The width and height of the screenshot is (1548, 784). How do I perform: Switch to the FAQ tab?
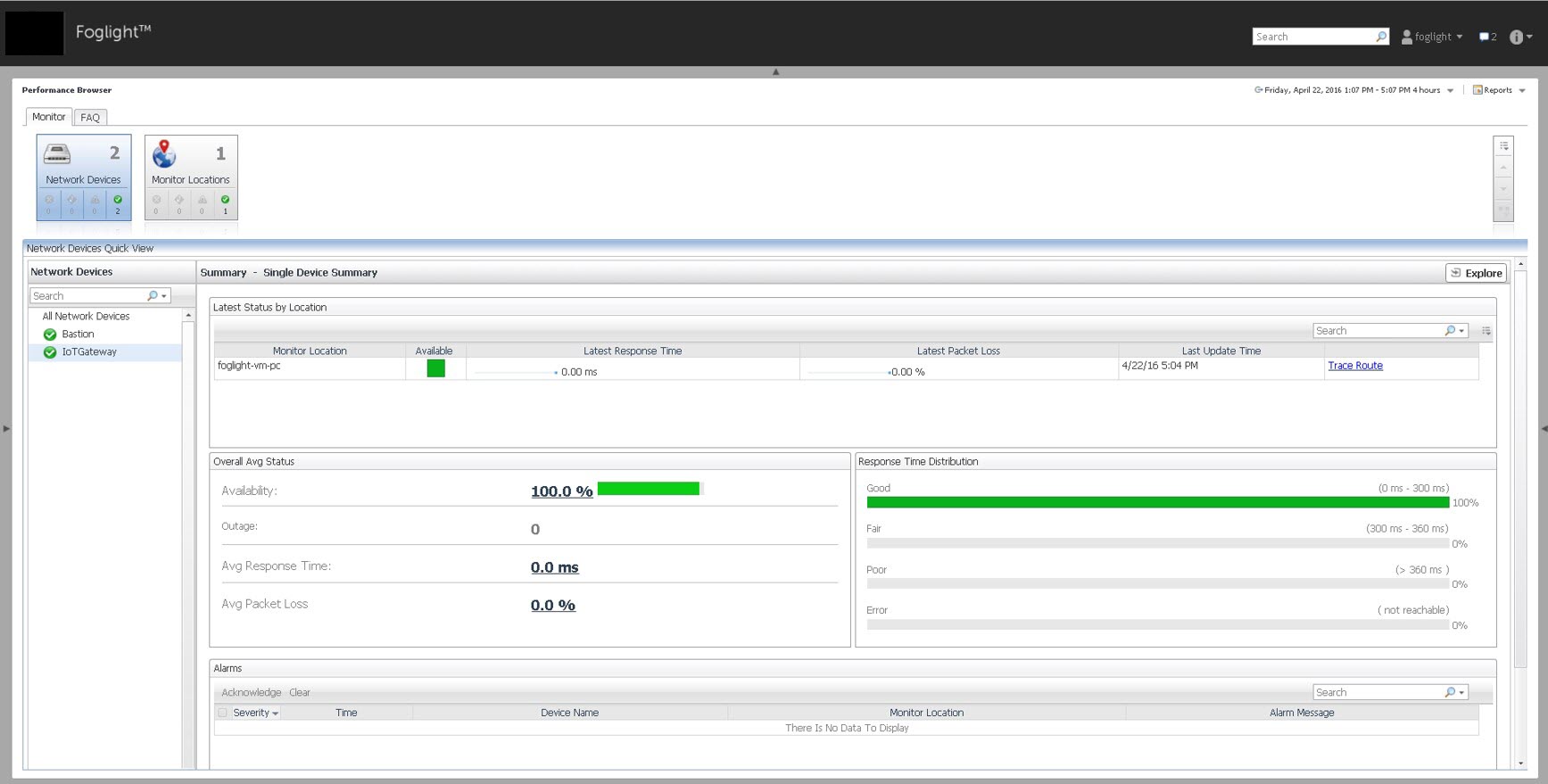tap(90, 118)
